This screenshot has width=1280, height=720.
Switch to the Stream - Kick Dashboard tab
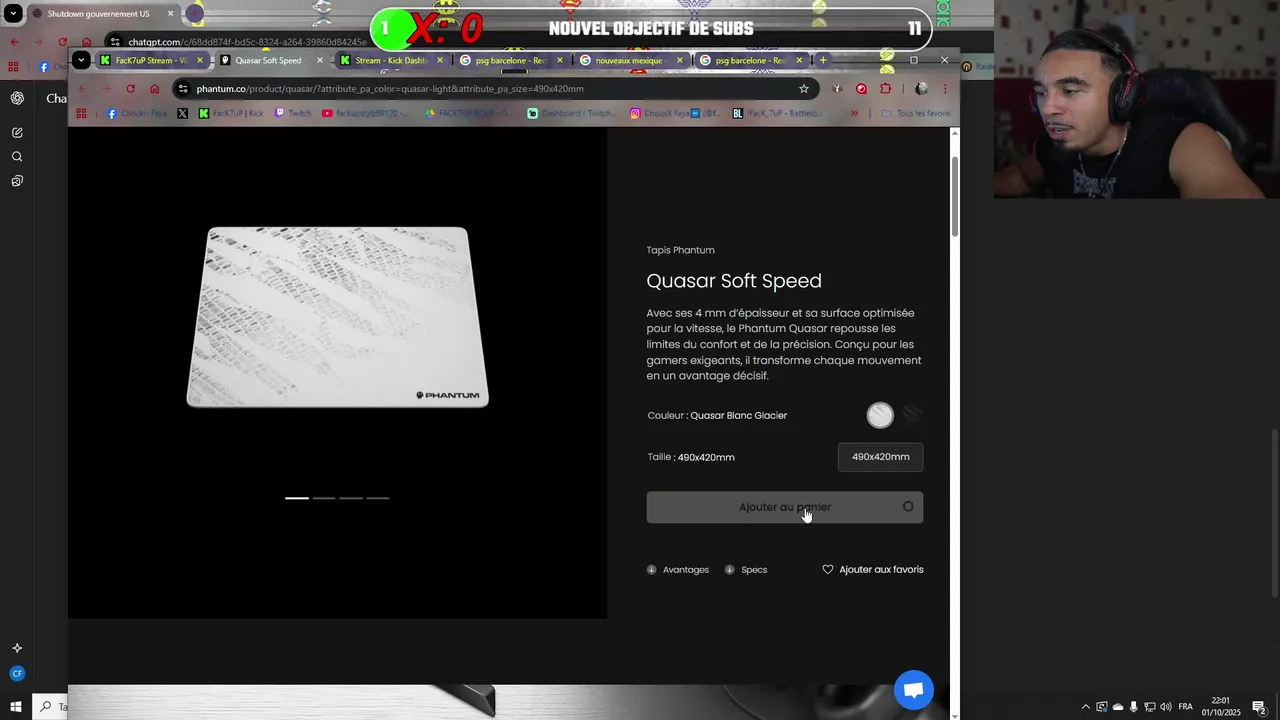[x=391, y=60]
